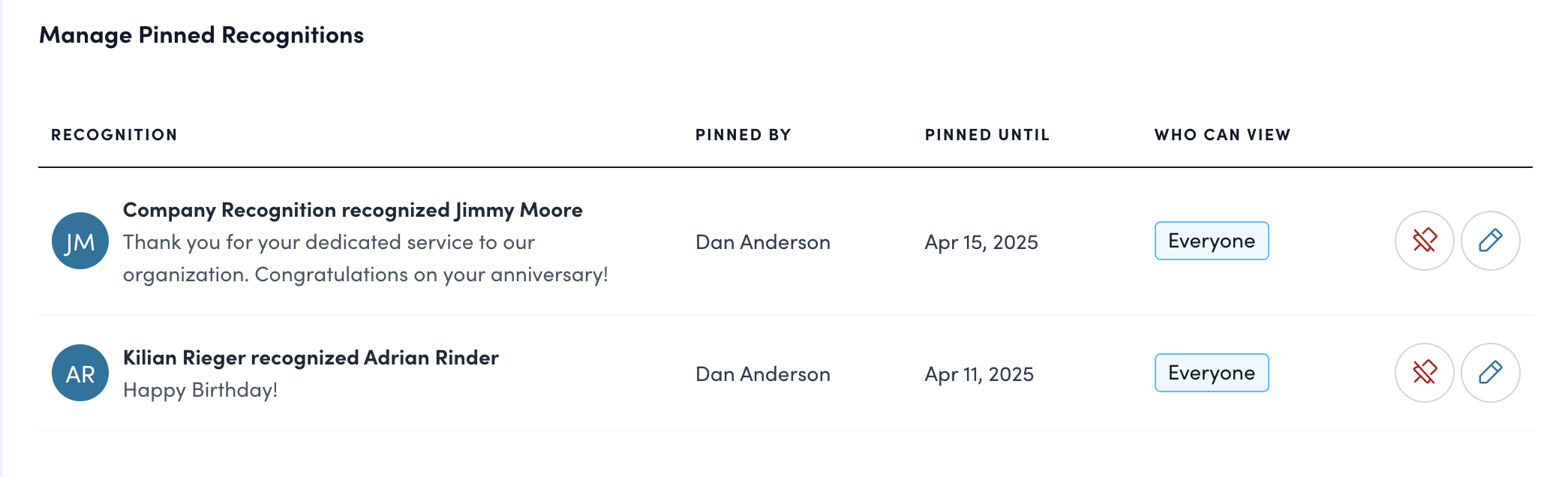Click Dan Anderson in Adrian Rinder row
This screenshot has height=477, width=1568.
pos(762,374)
